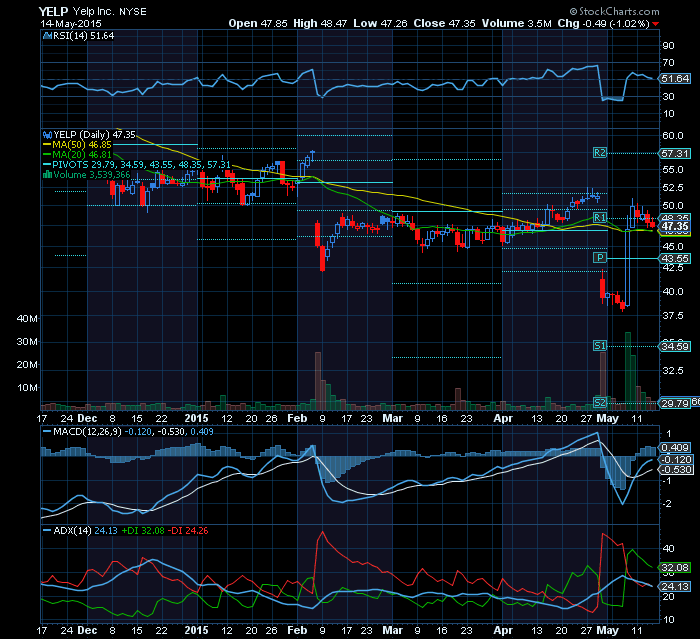
Task: Click the 57.31 R2 price tag
Action: coord(675,154)
